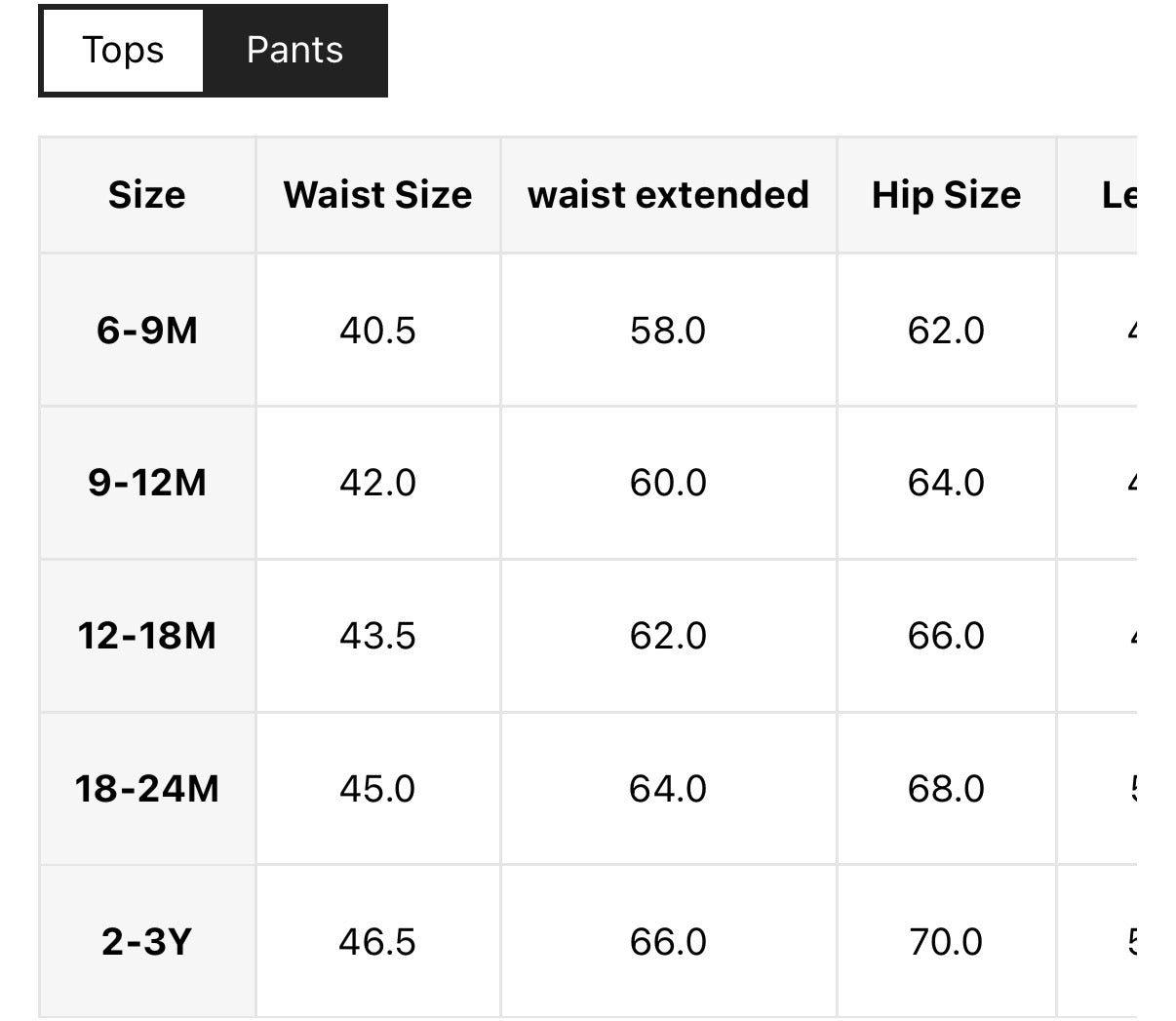Click the Size column header
The width and height of the screenshot is (1176, 1021).
click(x=147, y=195)
